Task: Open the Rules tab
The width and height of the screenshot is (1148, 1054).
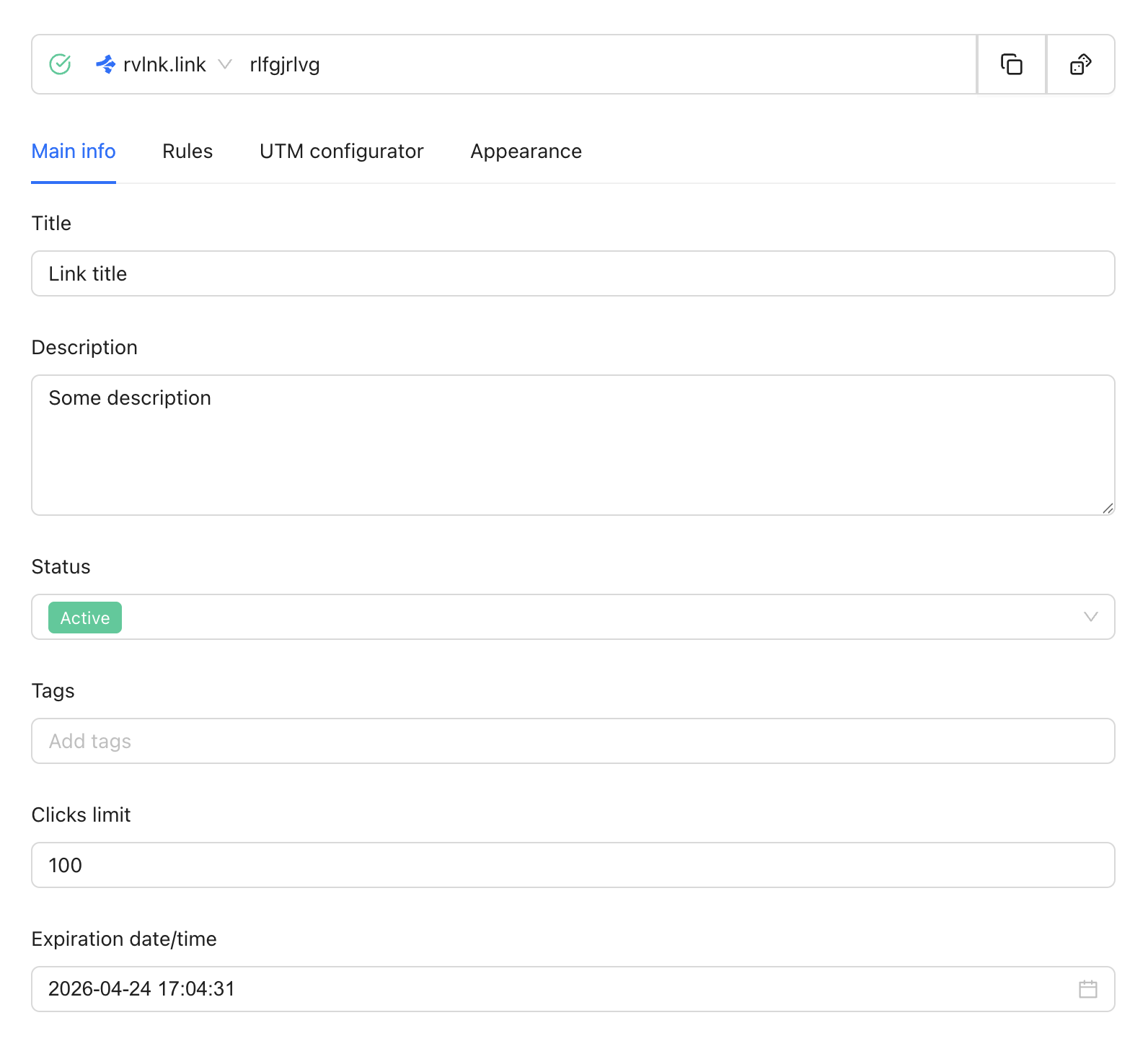Action: pos(187,151)
